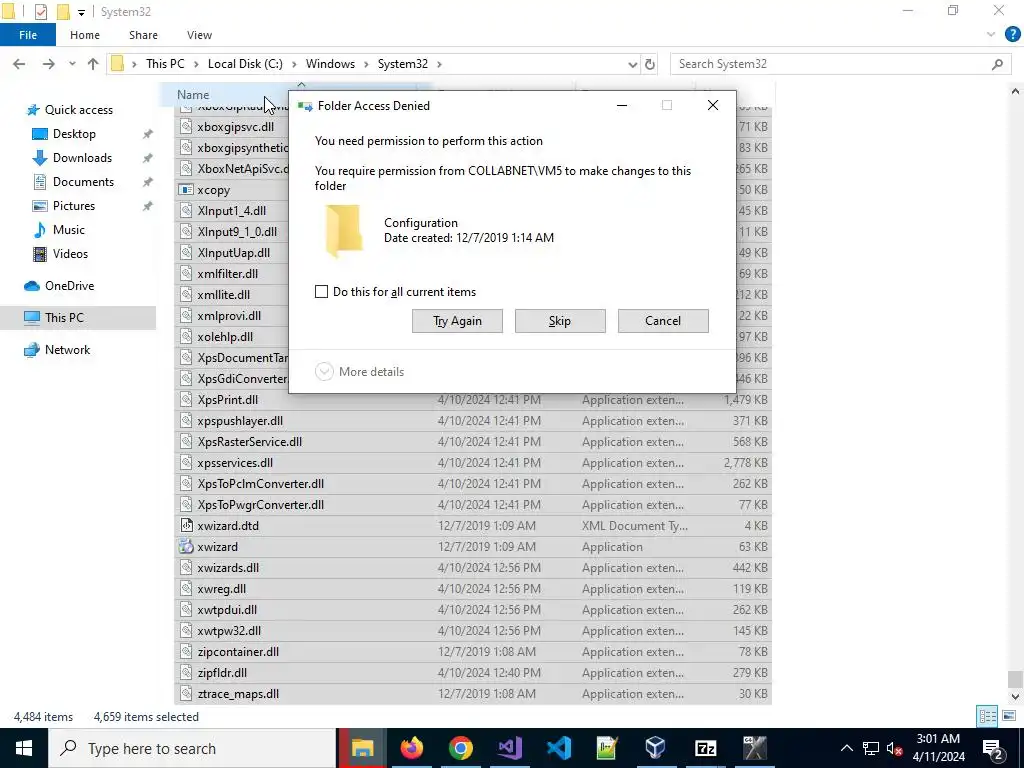
Task: Open Visual Studio from the taskbar
Action: (509, 748)
